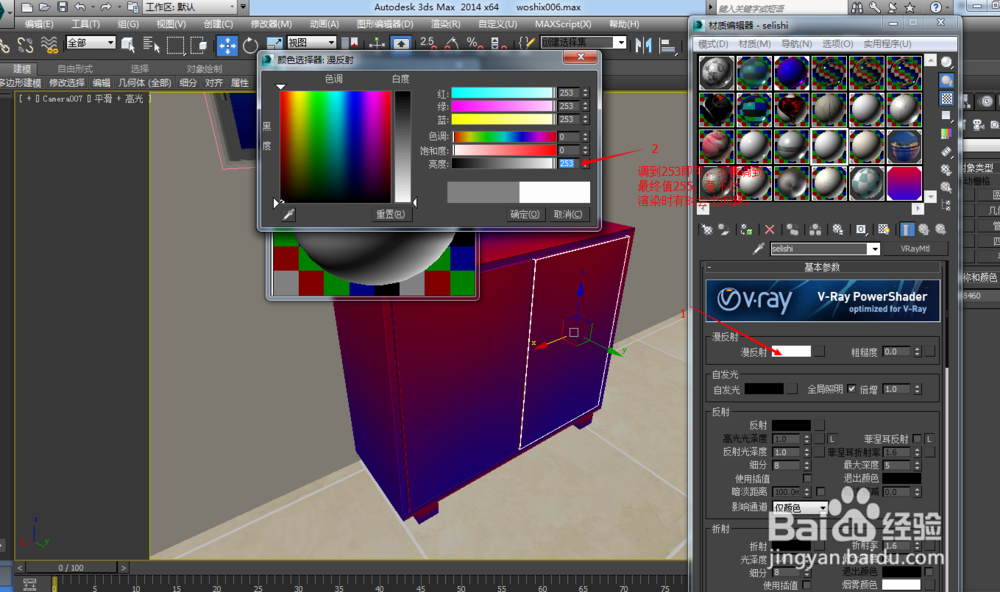Toggle the Percent Snap icon
Image resolution: width=1000 pixels, height=592 pixels.
(x=473, y=43)
